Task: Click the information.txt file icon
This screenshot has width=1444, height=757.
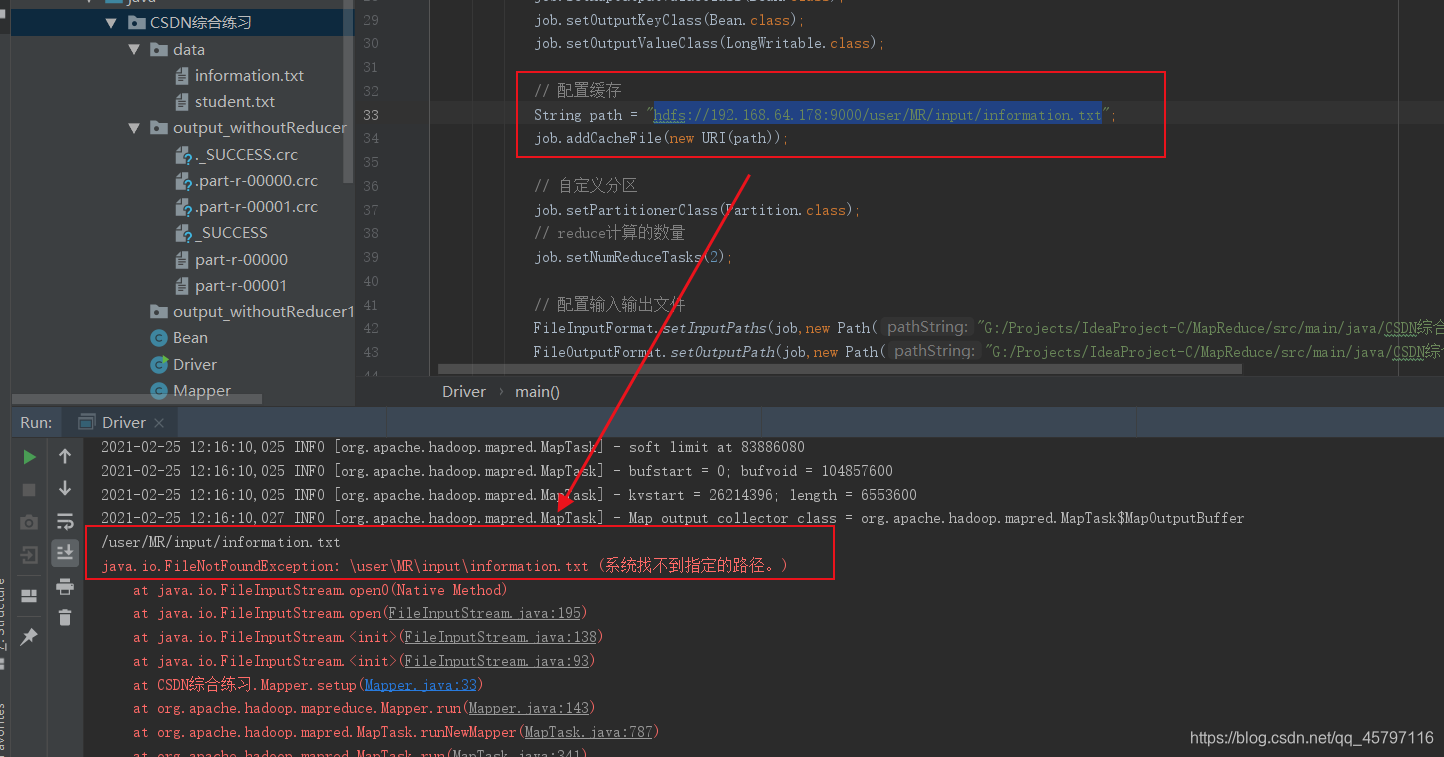Action: (181, 76)
